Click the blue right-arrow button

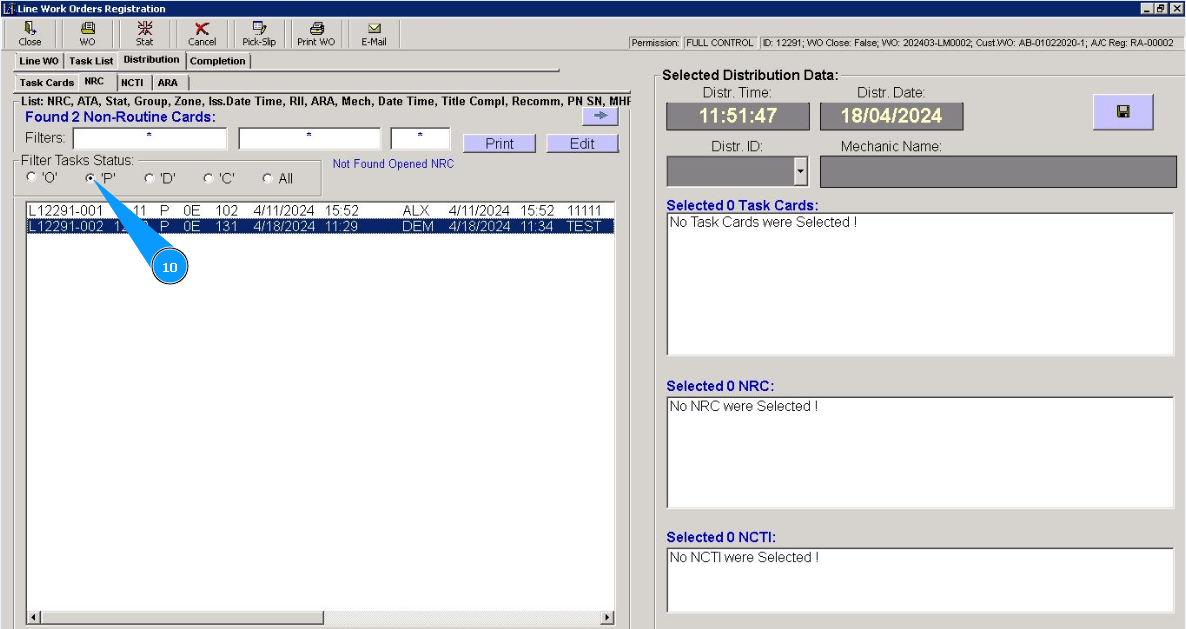601,116
